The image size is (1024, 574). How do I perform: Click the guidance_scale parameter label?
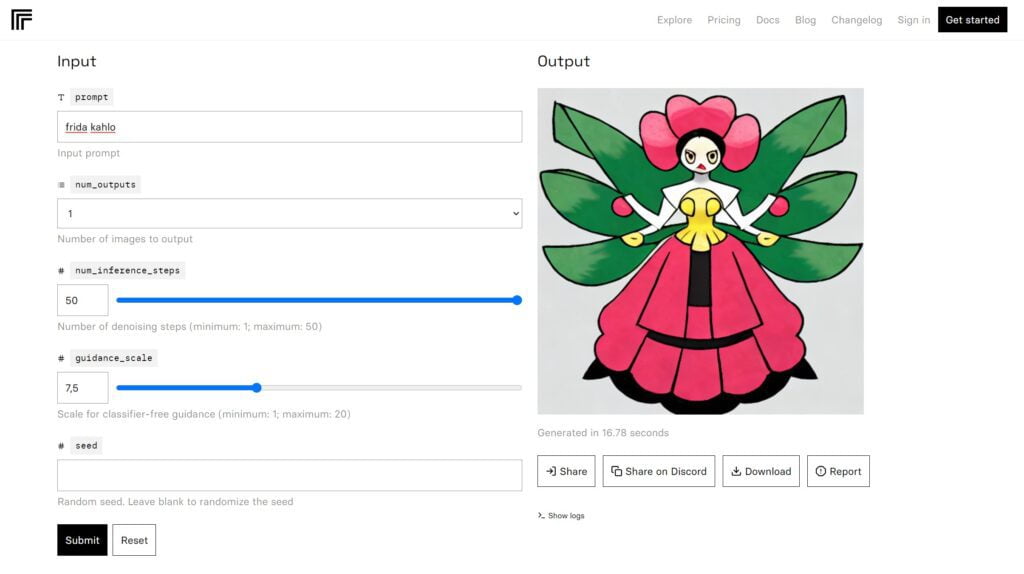coord(114,358)
